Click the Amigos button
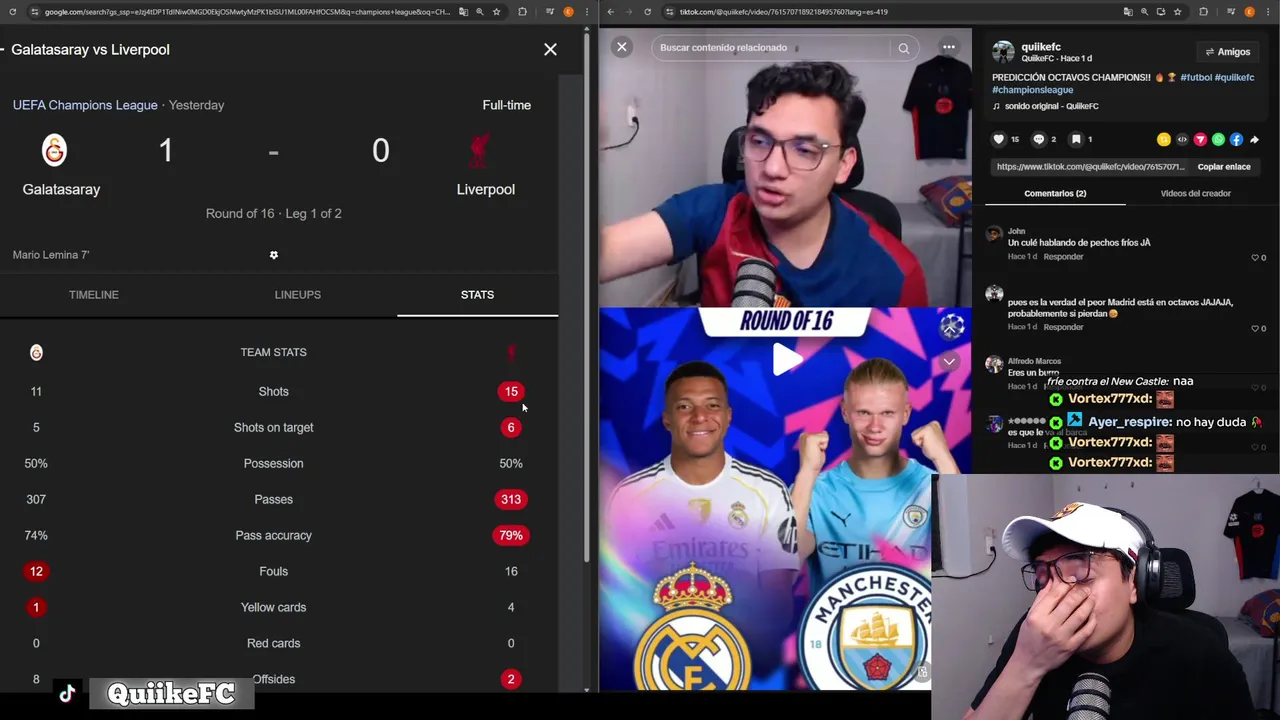The height and width of the screenshot is (720, 1280). pyautogui.click(x=1227, y=52)
